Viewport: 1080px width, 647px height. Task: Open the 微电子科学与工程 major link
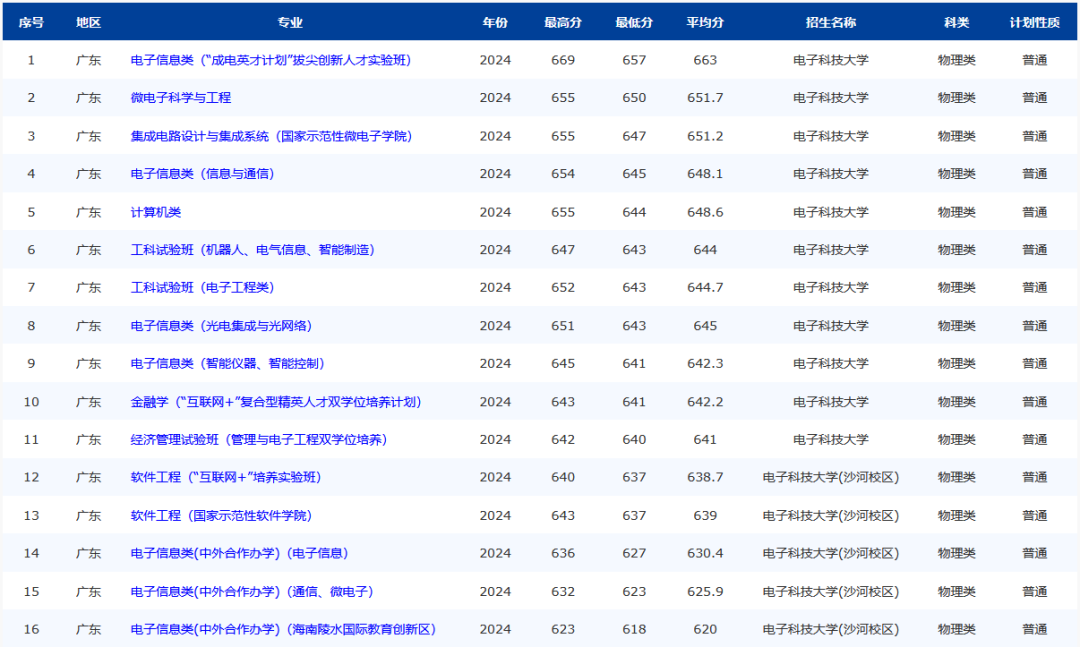180,98
